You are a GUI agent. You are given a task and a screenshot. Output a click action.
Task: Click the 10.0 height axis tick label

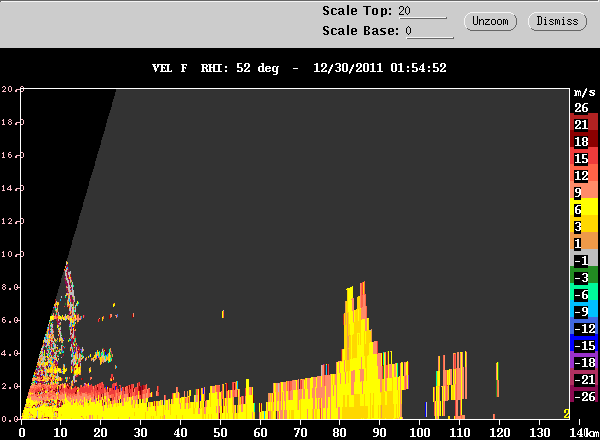tap(11, 254)
